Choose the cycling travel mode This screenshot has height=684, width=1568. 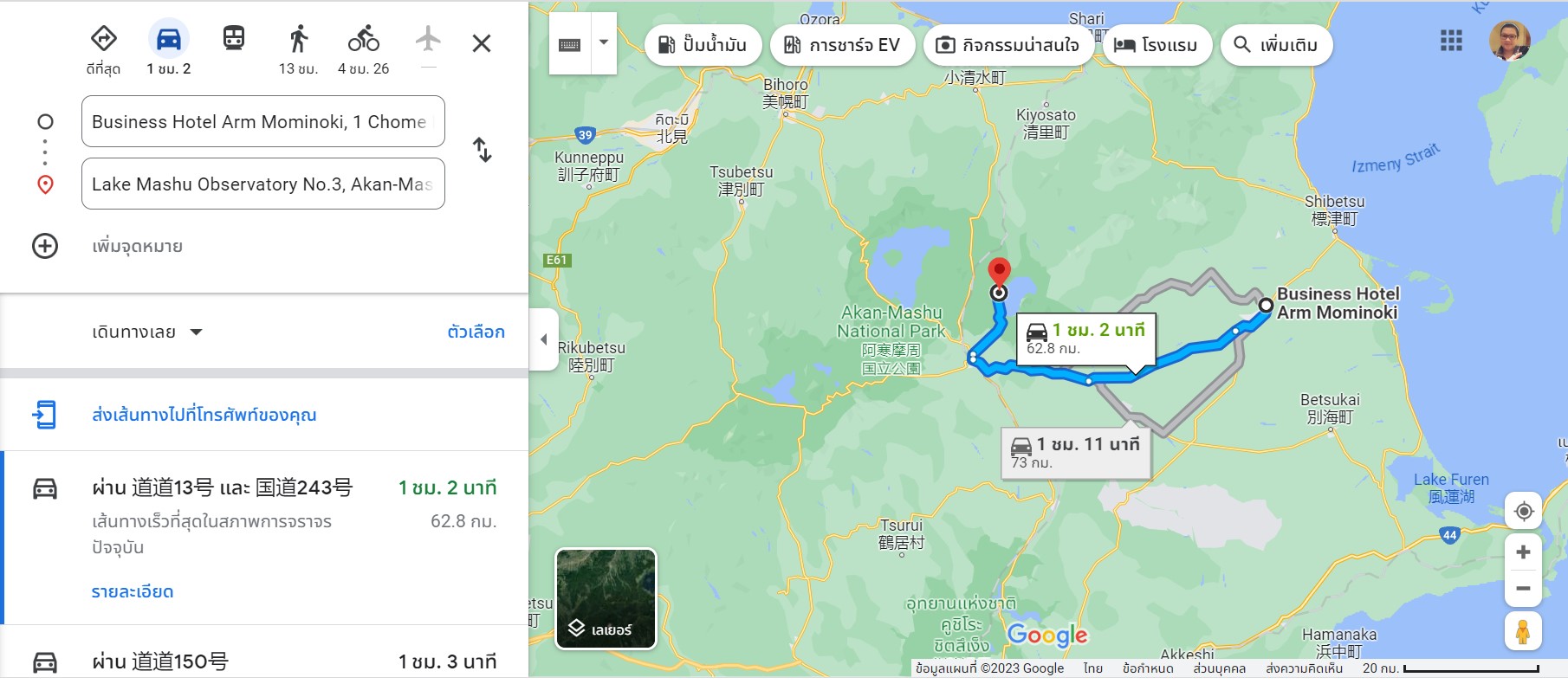tap(364, 39)
